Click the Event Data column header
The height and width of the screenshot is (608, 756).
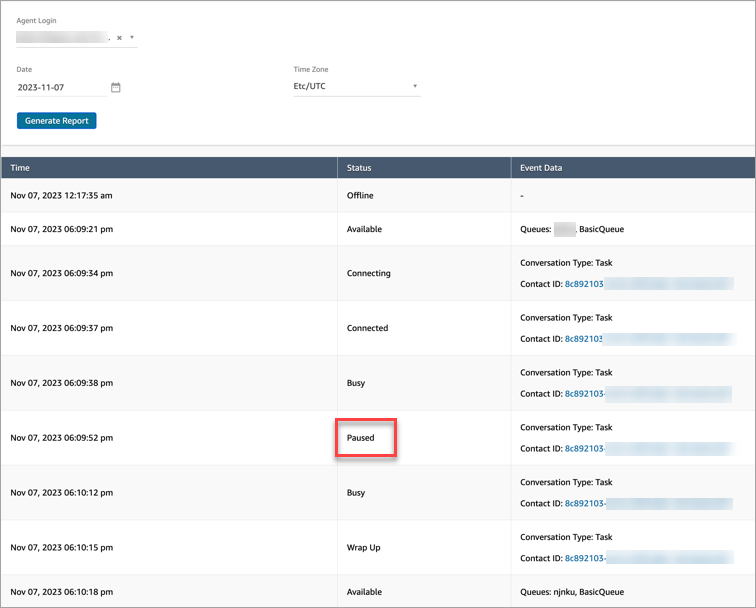(x=541, y=168)
